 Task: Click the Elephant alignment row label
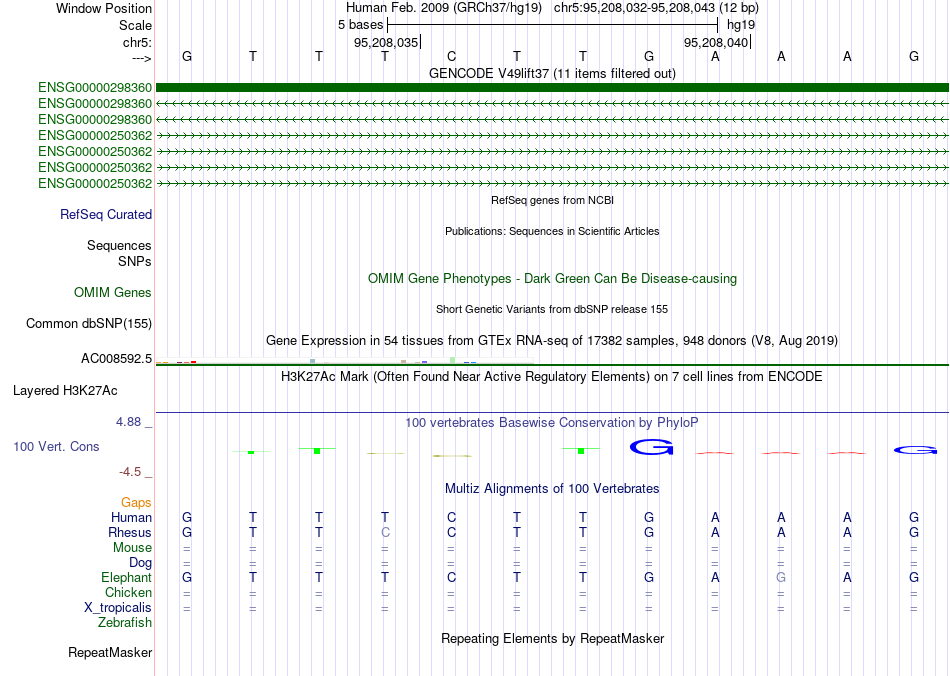coord(126,577)
